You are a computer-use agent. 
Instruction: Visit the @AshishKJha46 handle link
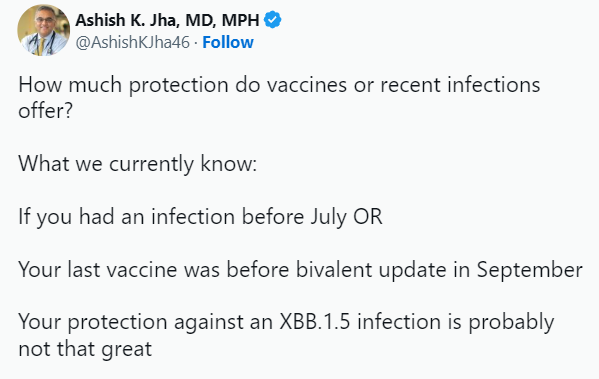click(132, 42)
